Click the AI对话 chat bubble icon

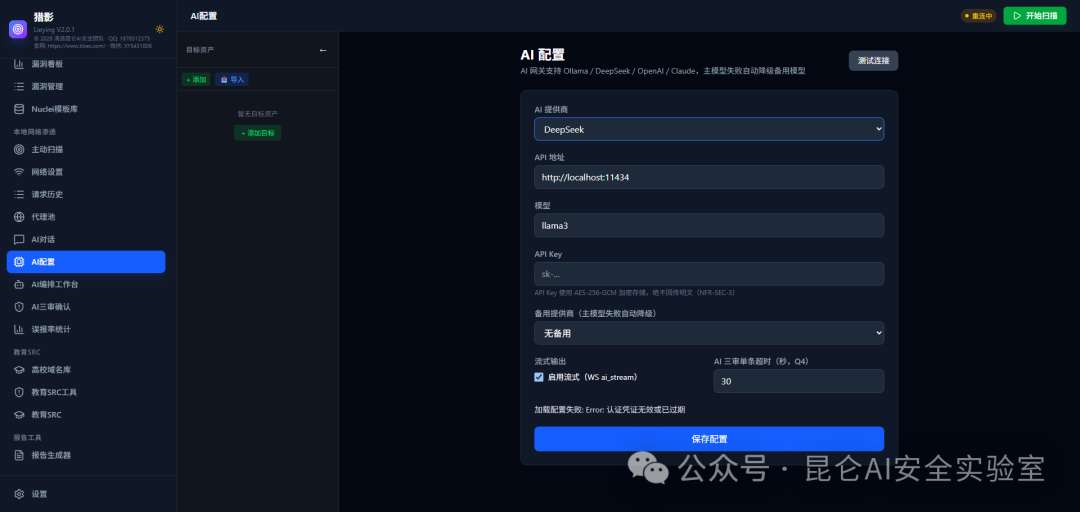19,240
